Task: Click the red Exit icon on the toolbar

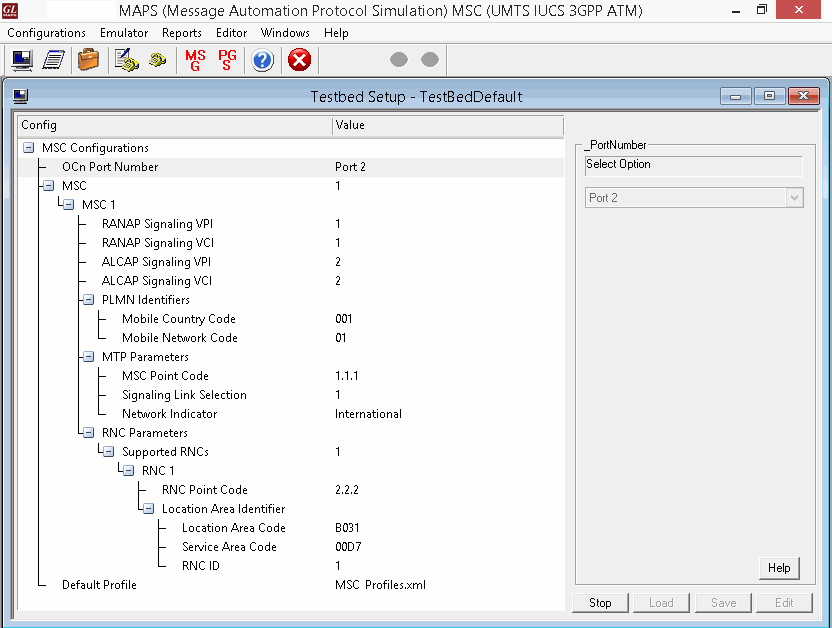Action: [x=298, y=60]
